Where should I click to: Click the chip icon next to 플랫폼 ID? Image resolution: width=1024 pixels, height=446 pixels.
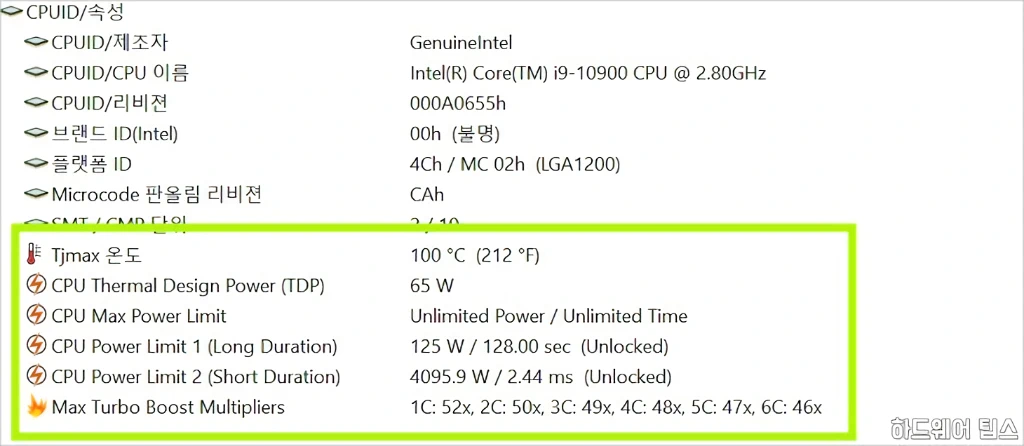(36, 164)
